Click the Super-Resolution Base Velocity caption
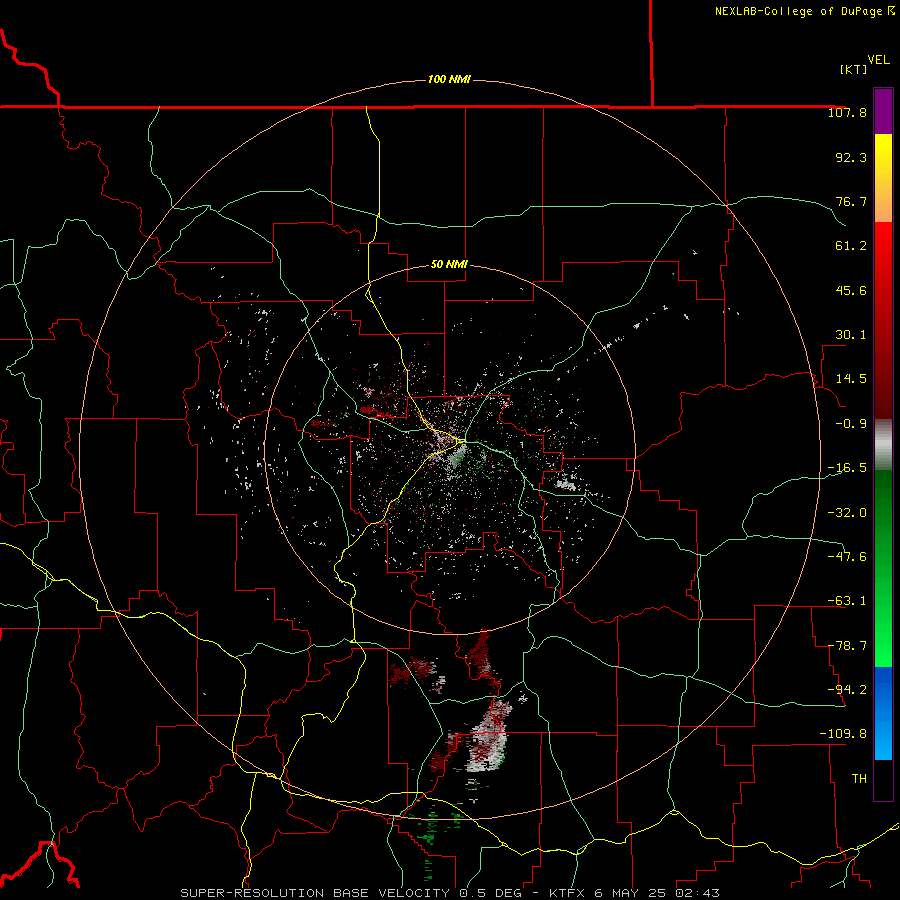This screenshot has height=900, width=900. point(449,893)
